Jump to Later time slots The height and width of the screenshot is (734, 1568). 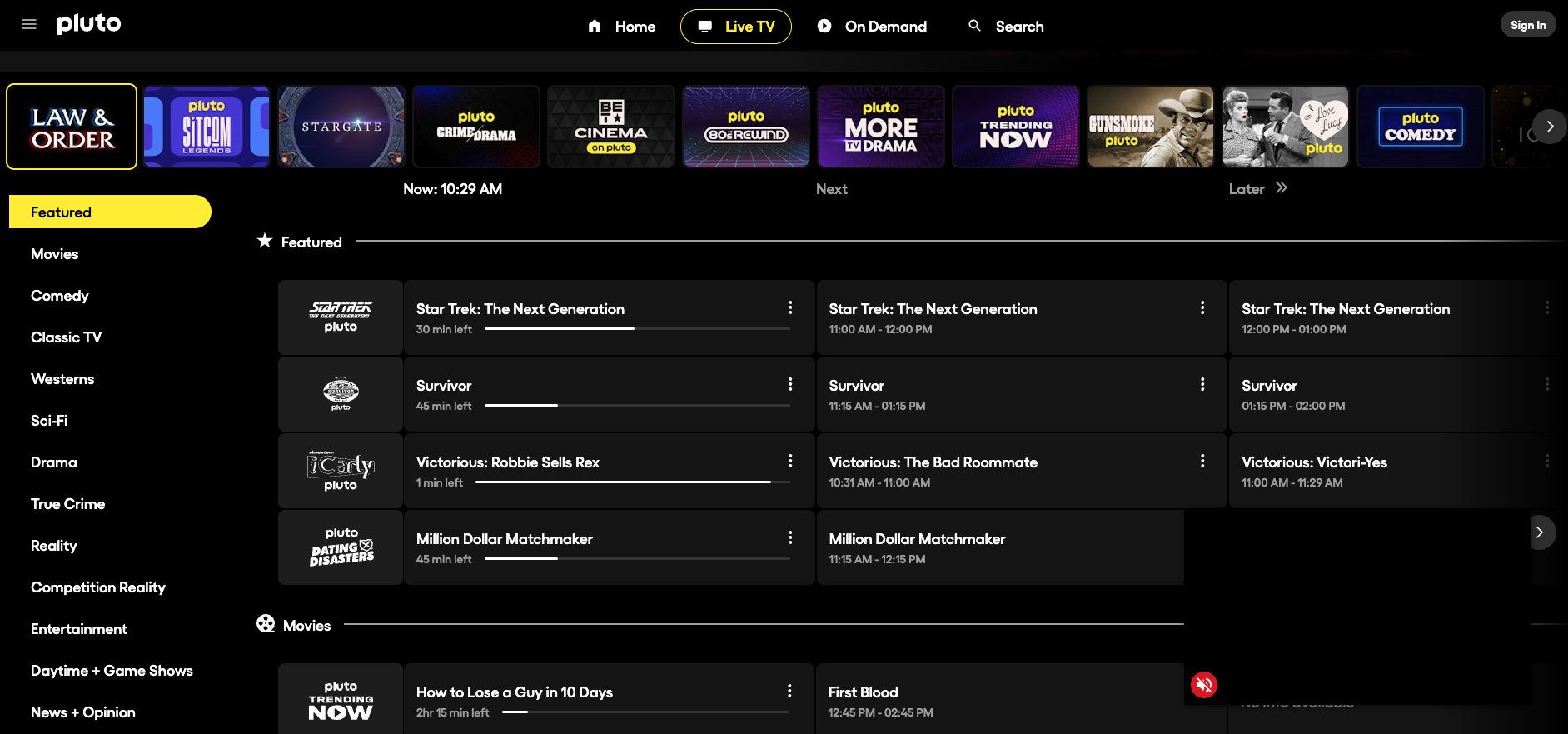click(1257, 189)
